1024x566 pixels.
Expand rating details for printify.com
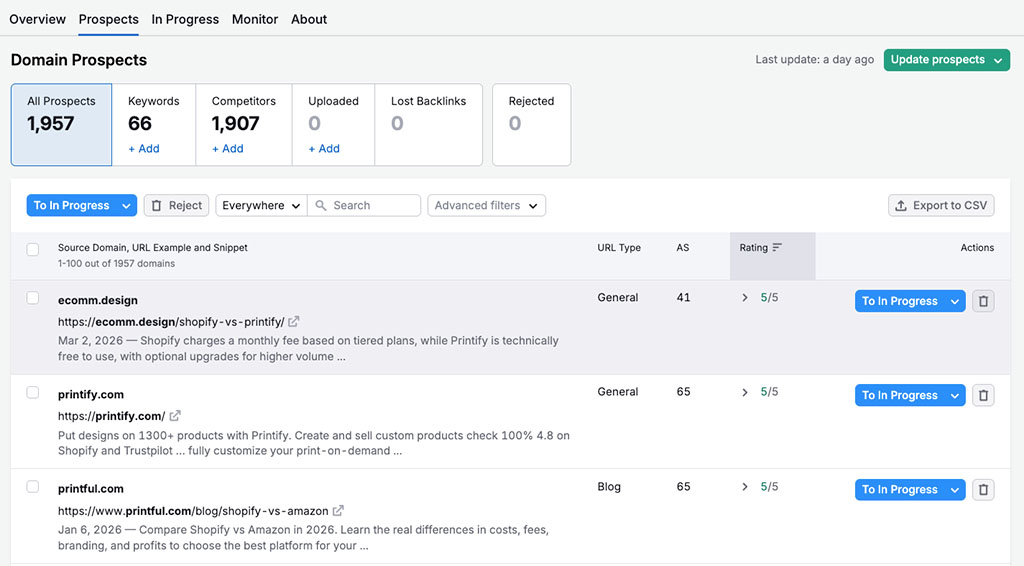(x=744, y=392)
